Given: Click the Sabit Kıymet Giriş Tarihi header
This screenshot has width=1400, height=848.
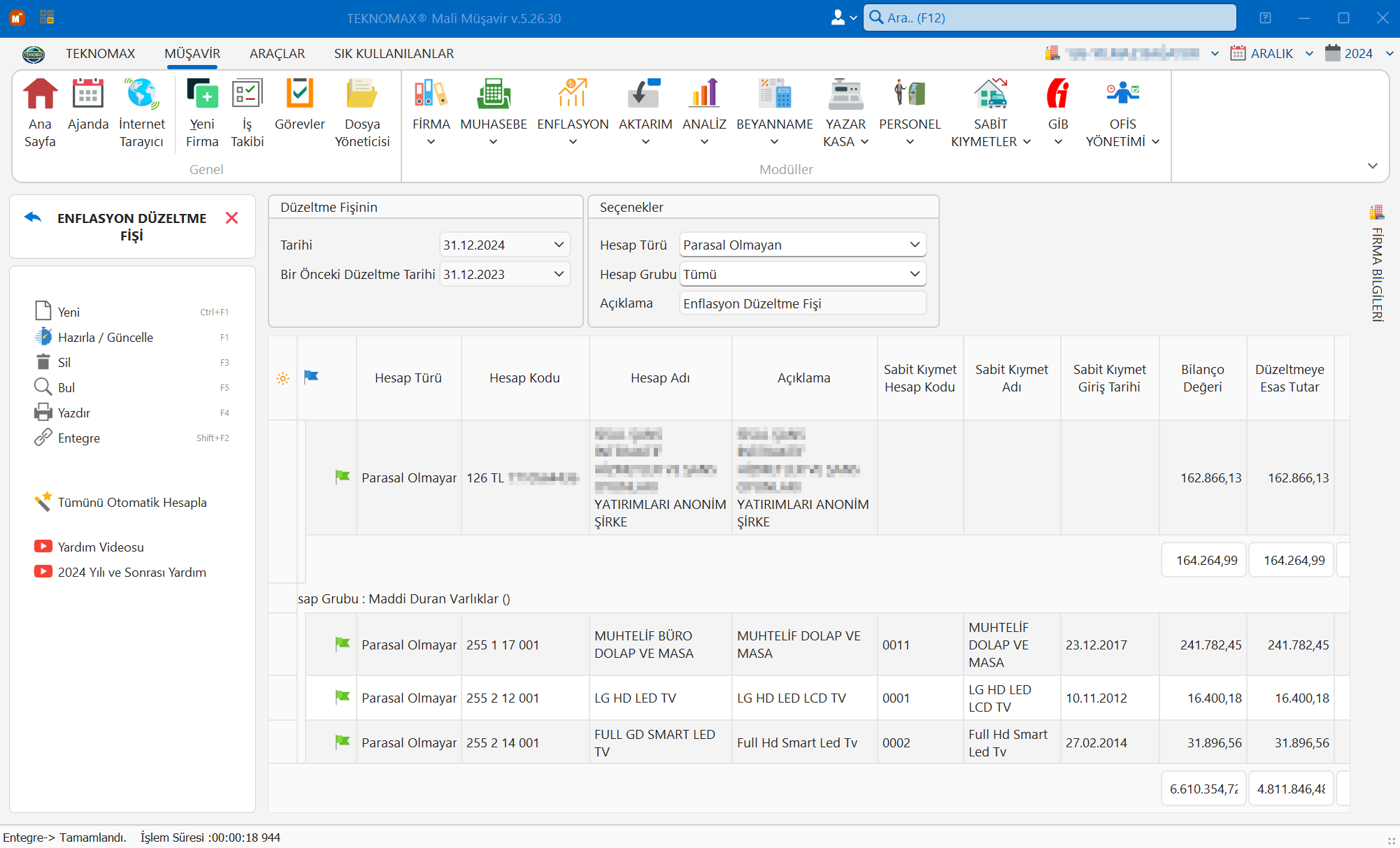Looking at the screenshot, I should (x=1109, y=378).
